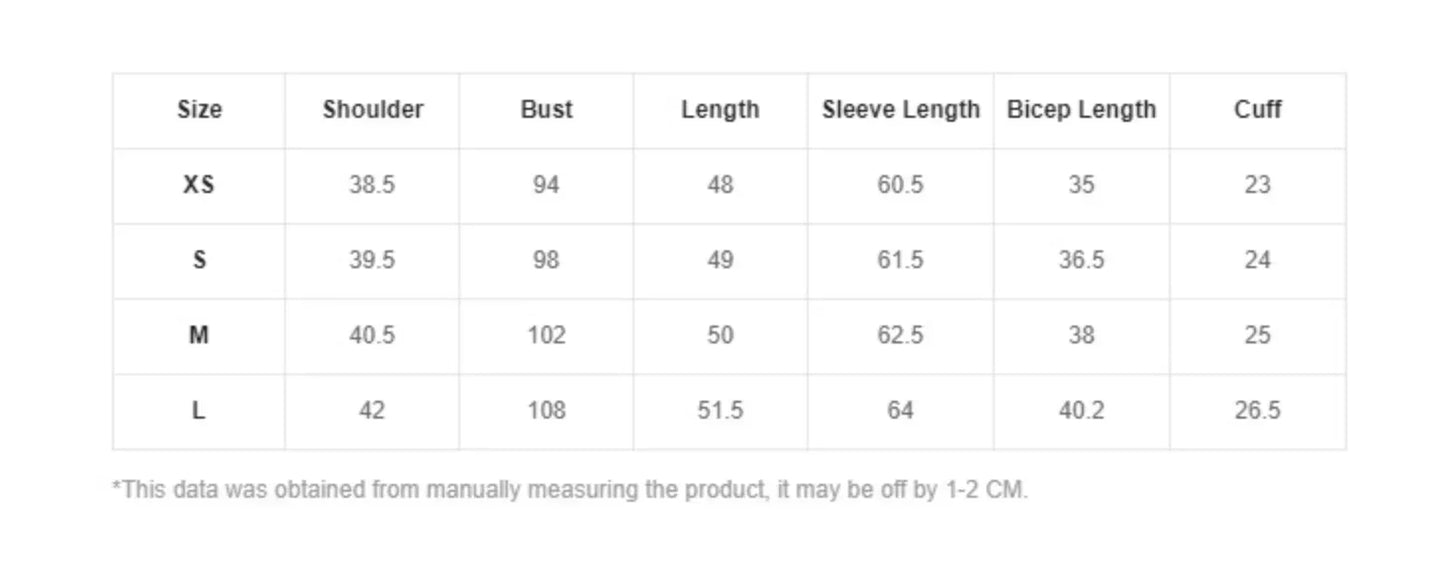Select the length value 51.5
Viewport: 1445px width, 570px height.
(x=720, y=410)
